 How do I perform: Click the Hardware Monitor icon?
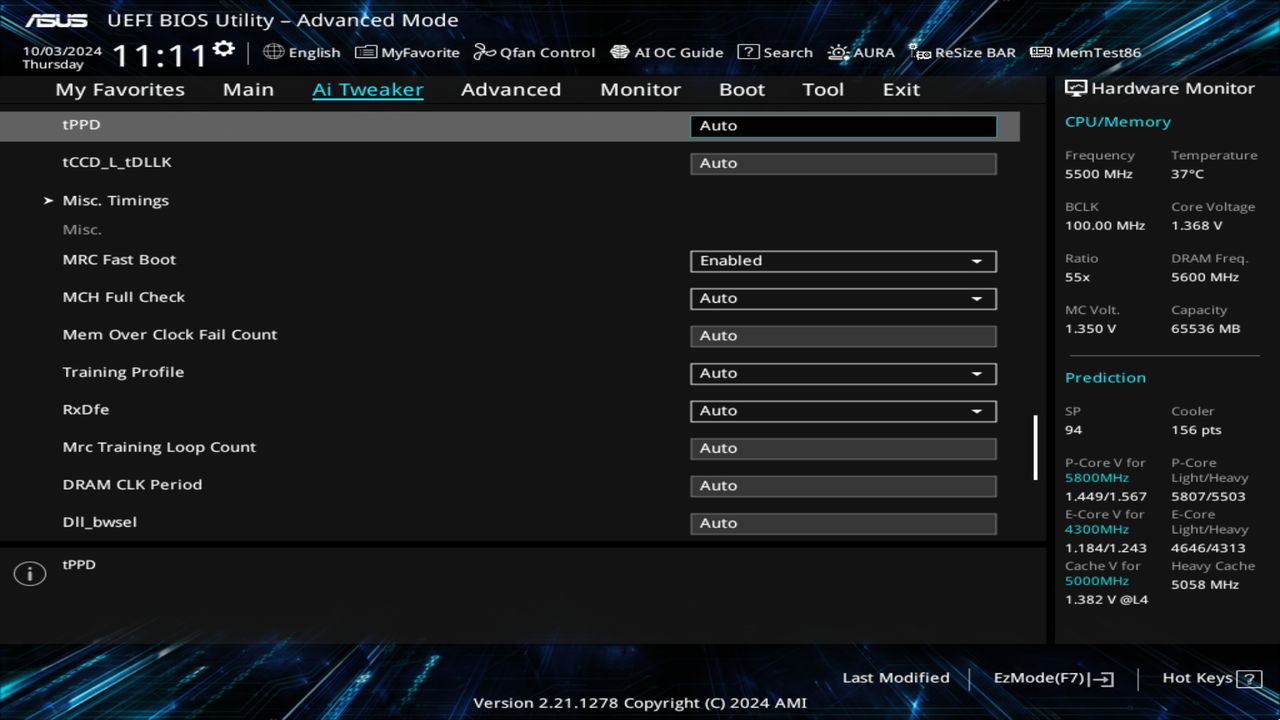click(1076, 88)
